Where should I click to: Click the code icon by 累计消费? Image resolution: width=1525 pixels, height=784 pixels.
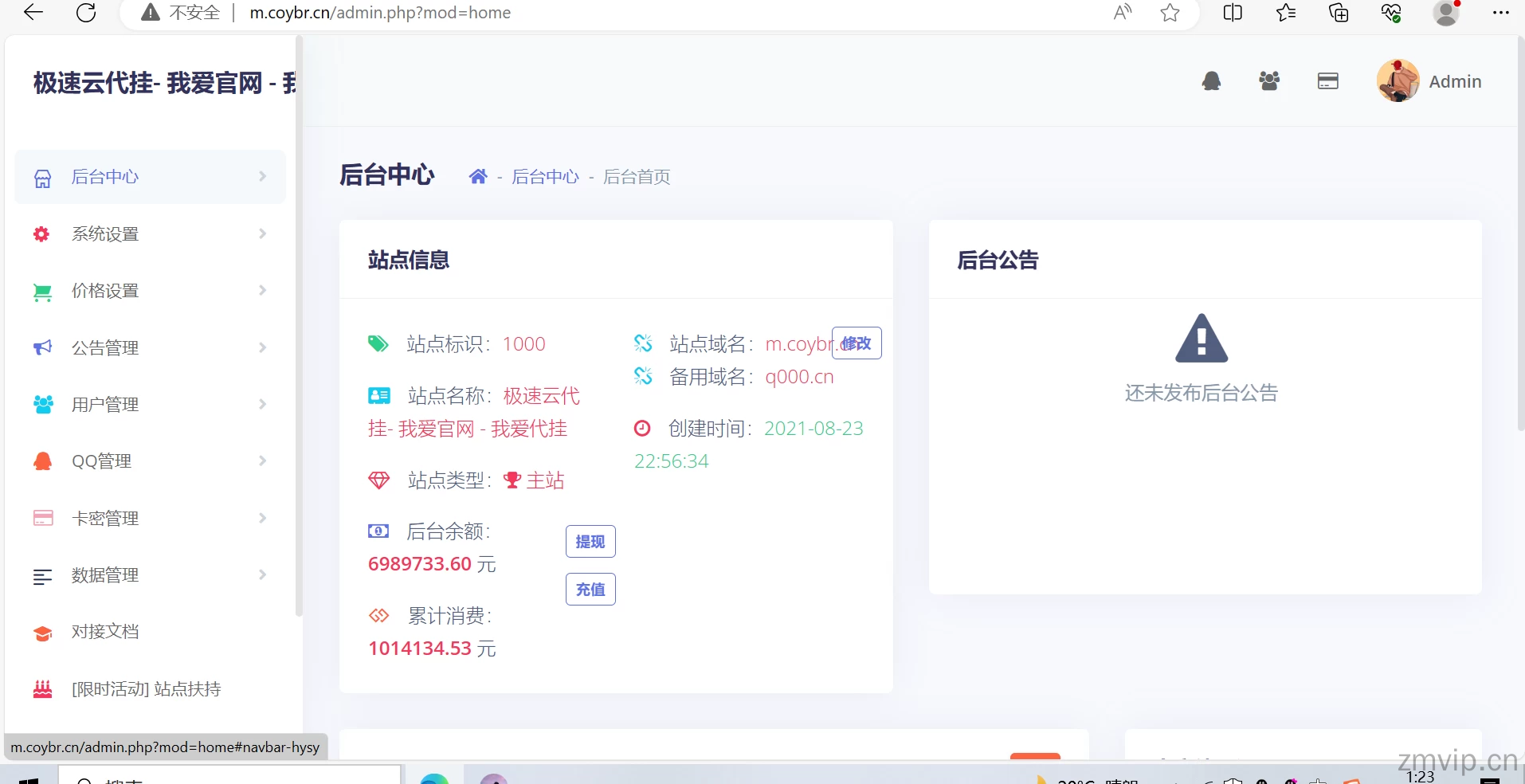[378, 616]
